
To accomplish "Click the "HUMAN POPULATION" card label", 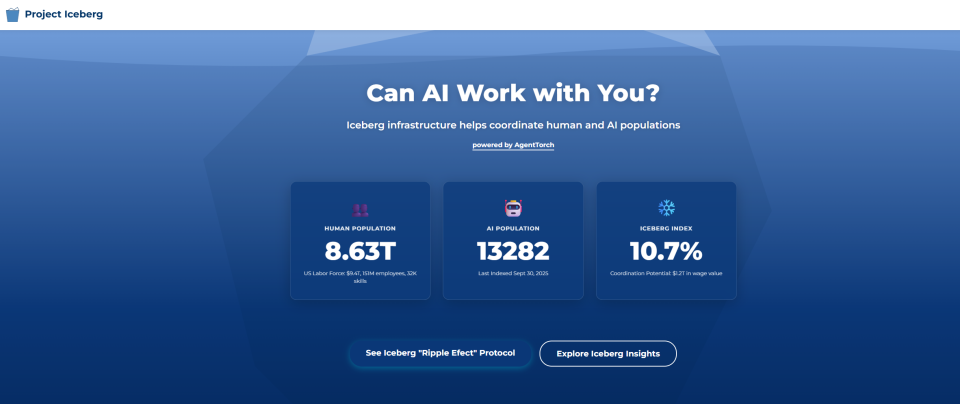I will tap(360, 228).
